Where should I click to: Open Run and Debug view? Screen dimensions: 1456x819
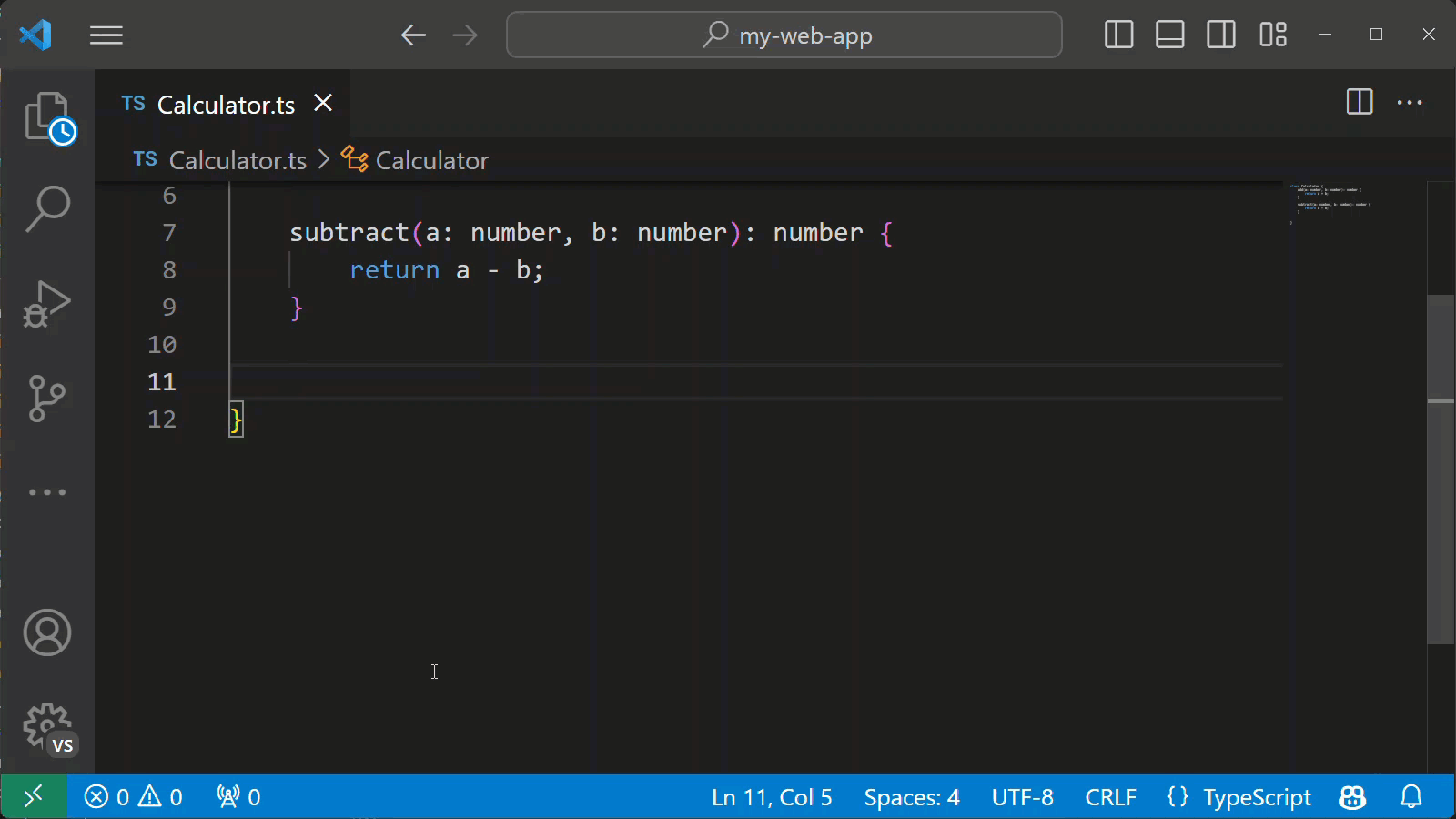coord(47,304)
